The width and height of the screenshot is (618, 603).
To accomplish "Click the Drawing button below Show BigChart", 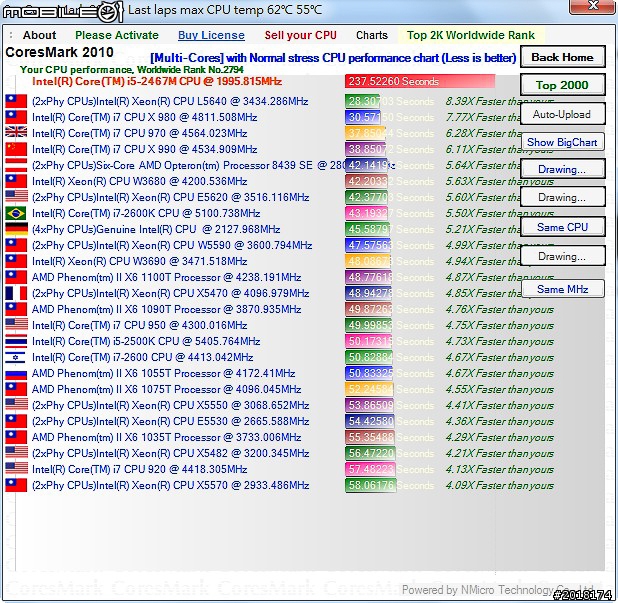I will 562,169.
